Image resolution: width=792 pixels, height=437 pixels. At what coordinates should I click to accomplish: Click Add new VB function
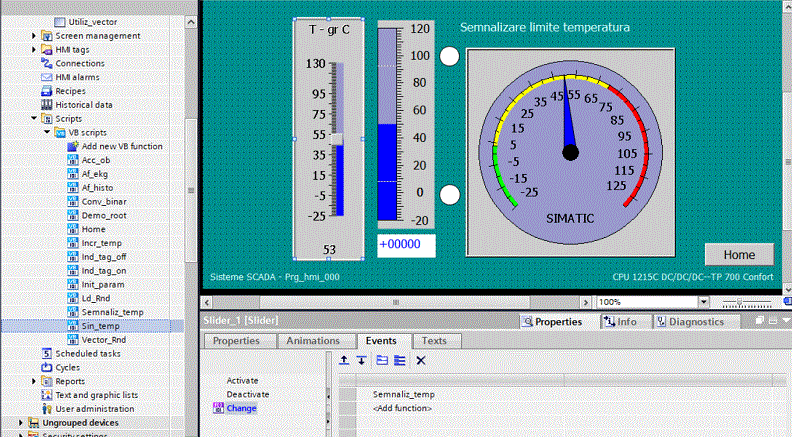pos(121,146)
